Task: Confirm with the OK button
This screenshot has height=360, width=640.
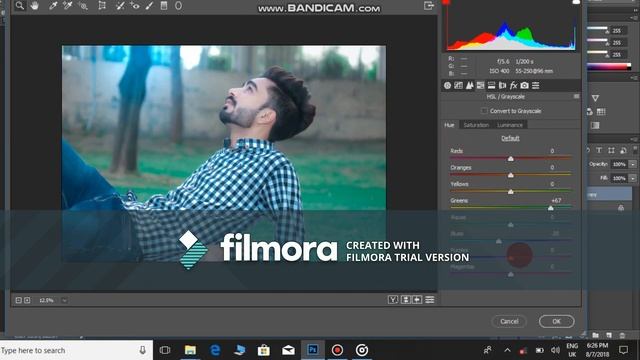Action: coord(557,322)
